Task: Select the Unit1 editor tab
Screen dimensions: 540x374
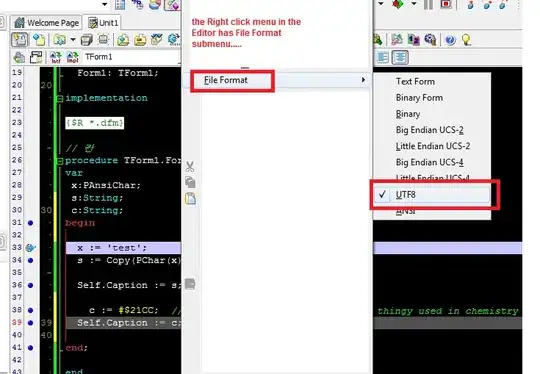Action: pyautogui.click(x=103, y=23)
